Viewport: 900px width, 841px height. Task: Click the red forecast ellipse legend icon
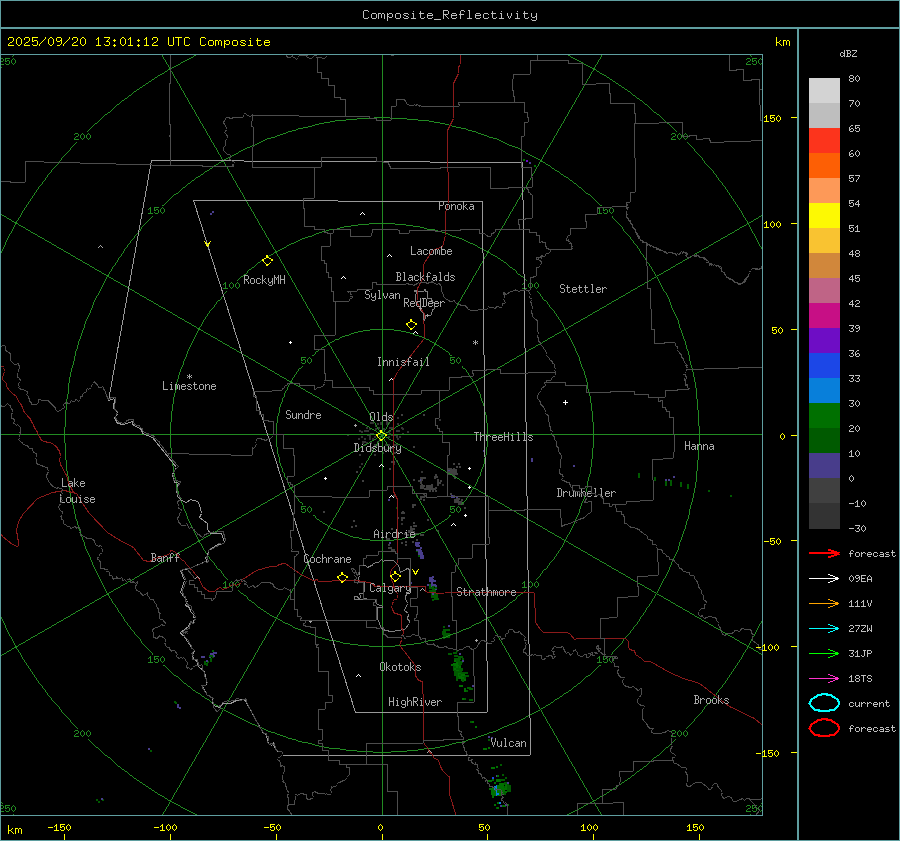824,728
